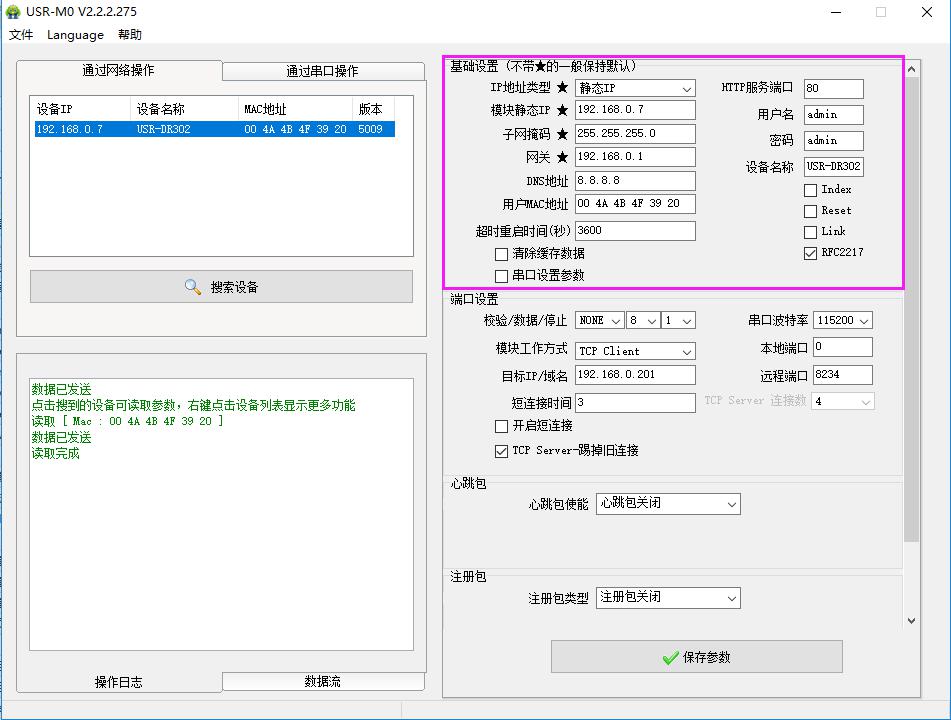Click the magnifier icon on search devices button
Screen dimensions: 951x720
193,287
